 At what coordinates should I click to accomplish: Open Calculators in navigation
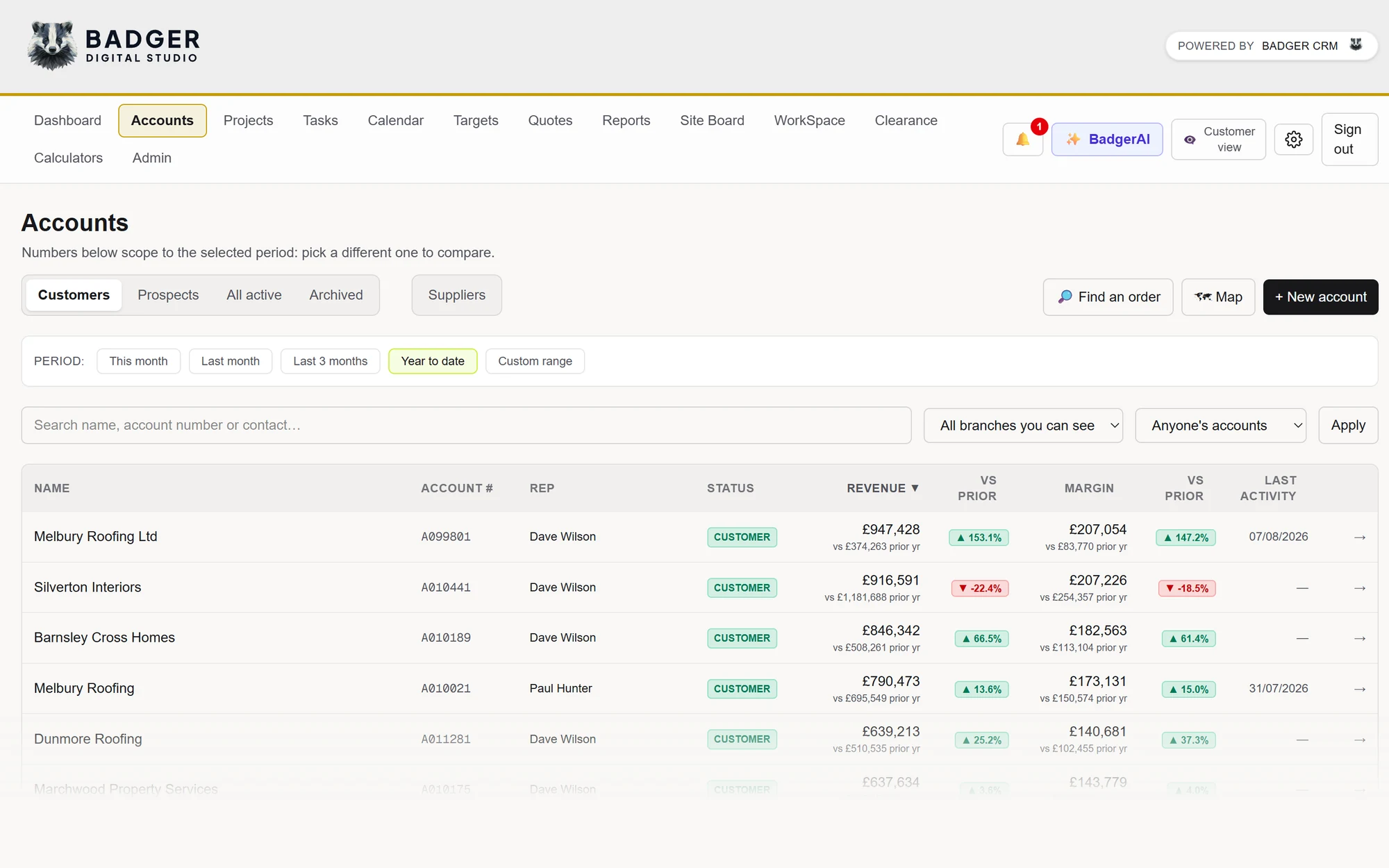coord(68,158)
